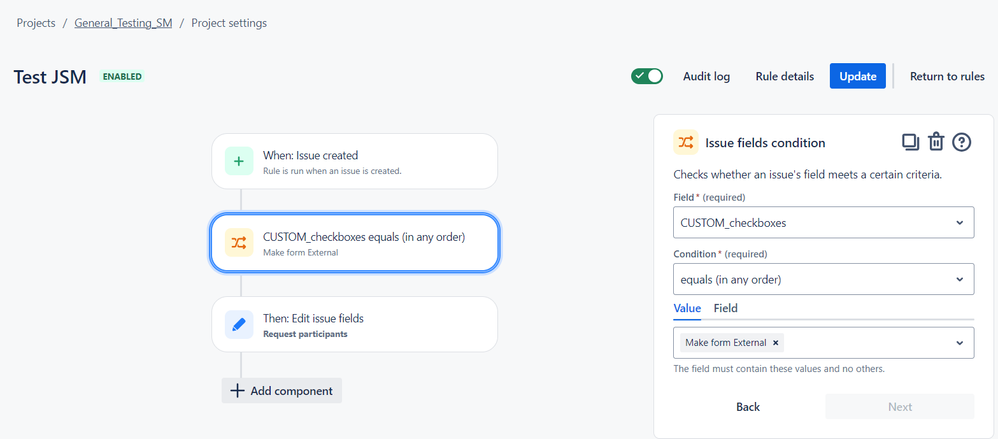Image resolution: width=998 pixels, height=439 pixels.
Task: Click the blue pencil edit action icon
Action: point(239,324)
